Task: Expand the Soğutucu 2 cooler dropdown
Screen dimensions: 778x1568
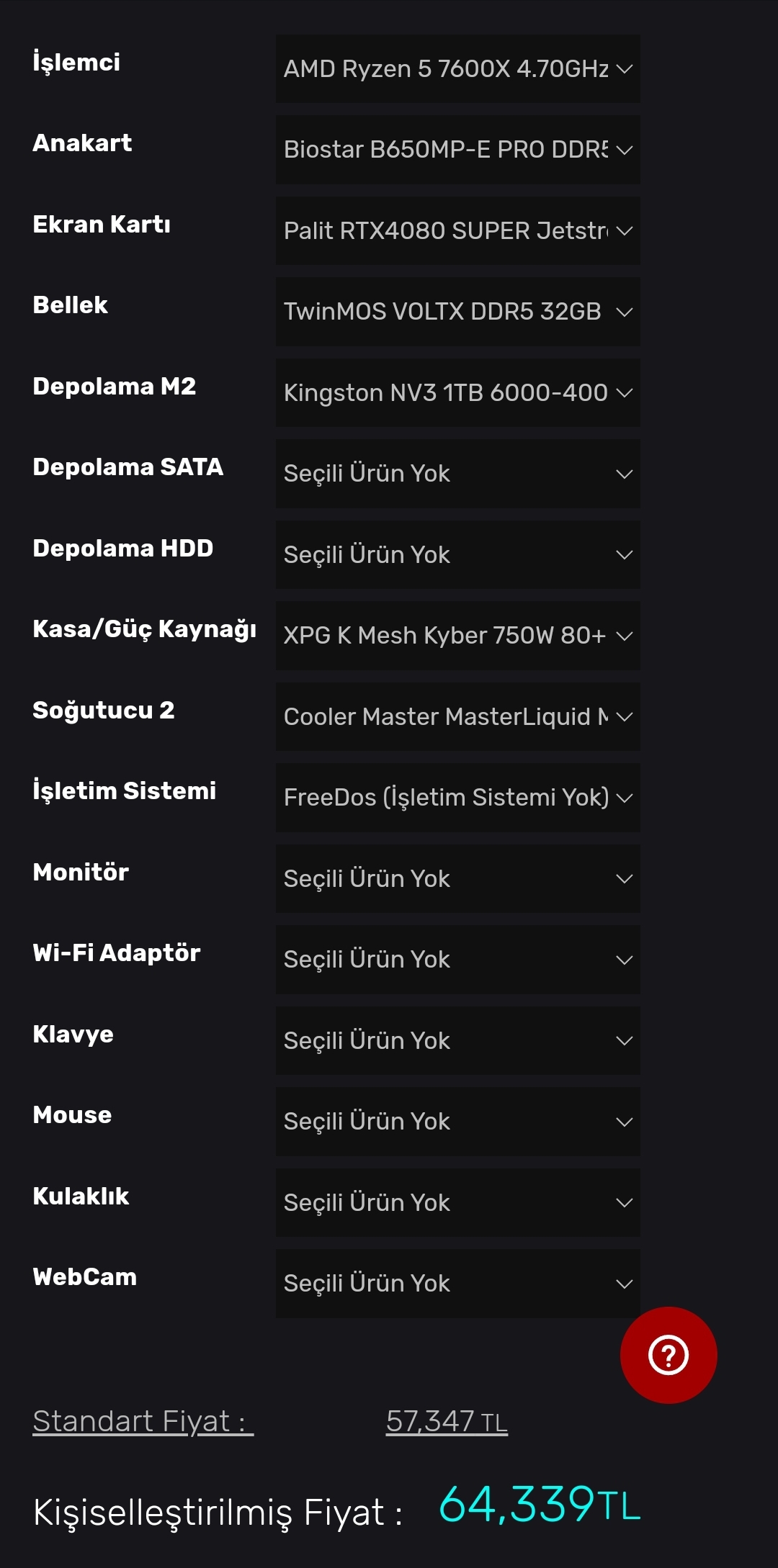Action: tap(457, 717)
